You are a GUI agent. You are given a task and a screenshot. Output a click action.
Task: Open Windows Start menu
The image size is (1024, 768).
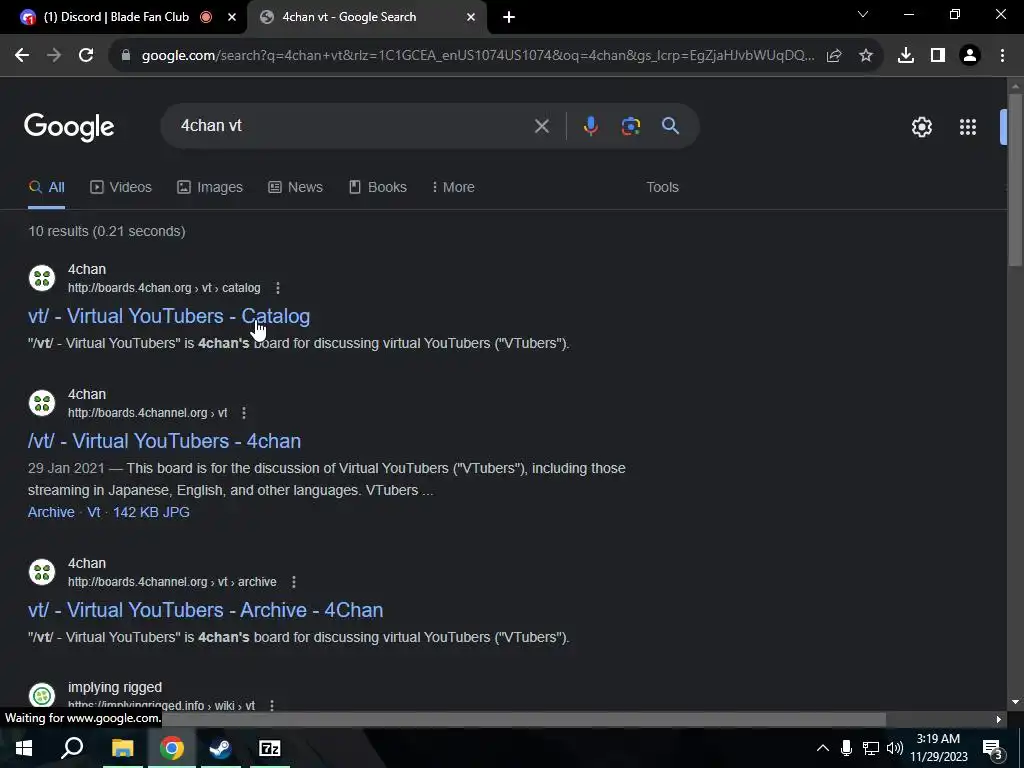[24, 748]
